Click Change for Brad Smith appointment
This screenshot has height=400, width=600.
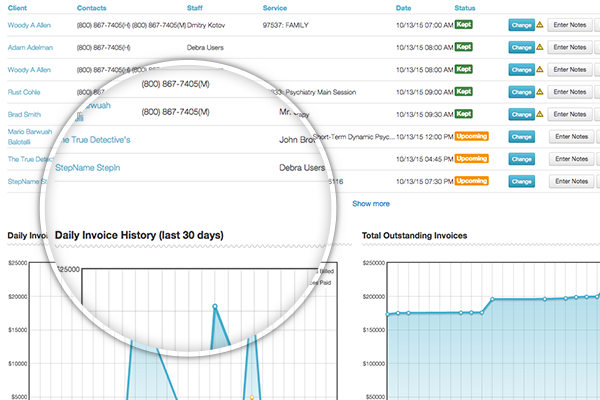pyautogui.click(x=522, y=114)
